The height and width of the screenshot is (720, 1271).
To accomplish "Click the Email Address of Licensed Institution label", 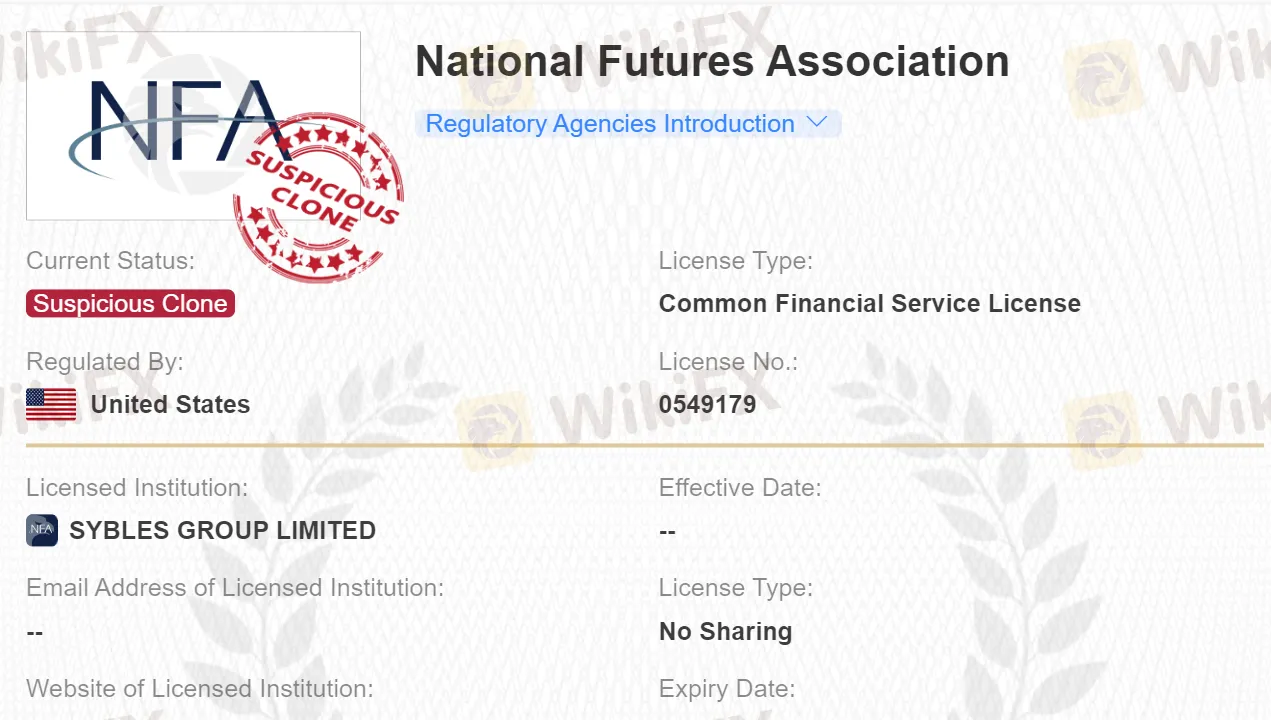I will (235, 588).
